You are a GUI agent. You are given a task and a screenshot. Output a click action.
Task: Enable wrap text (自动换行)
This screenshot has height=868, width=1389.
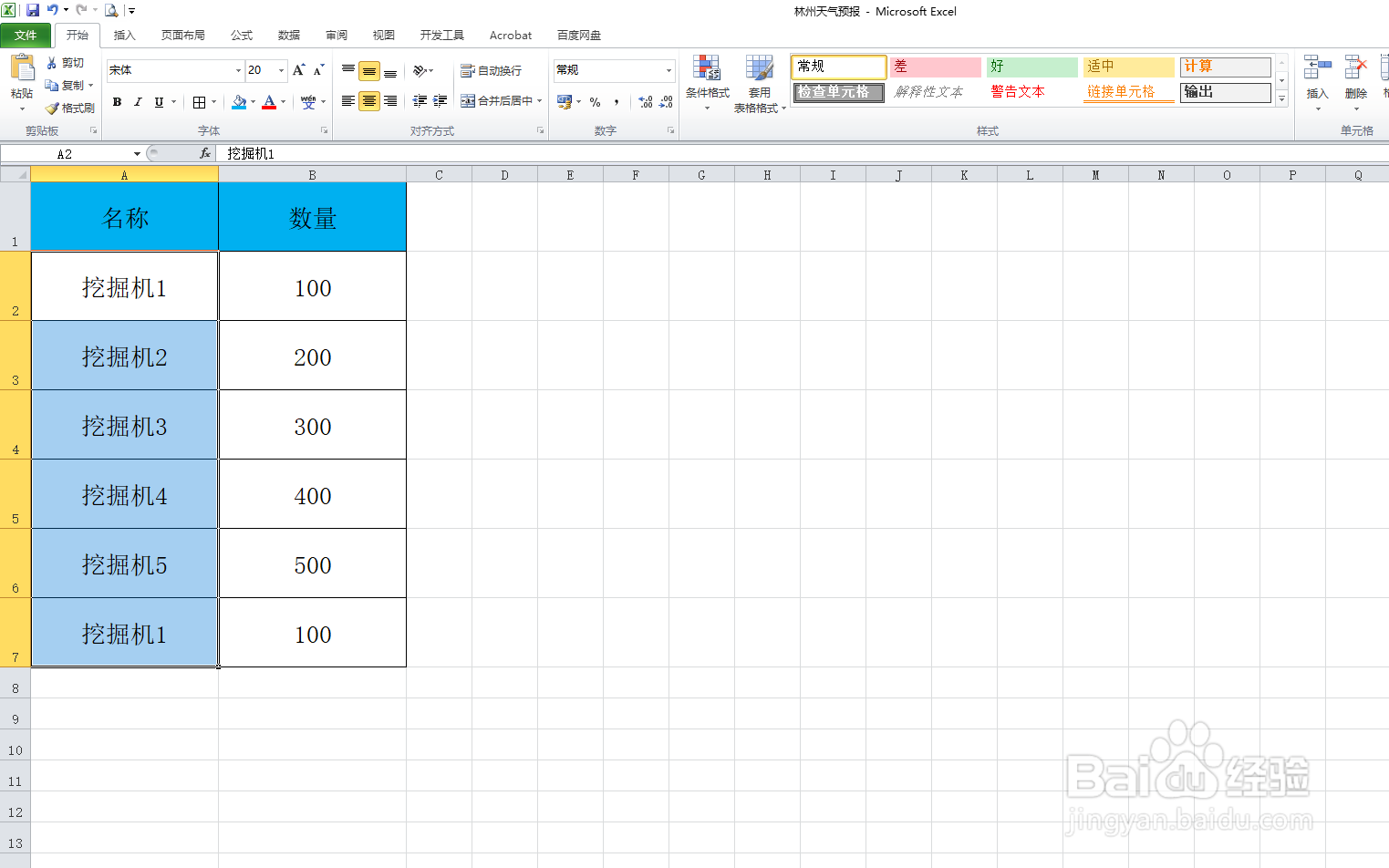491,70
